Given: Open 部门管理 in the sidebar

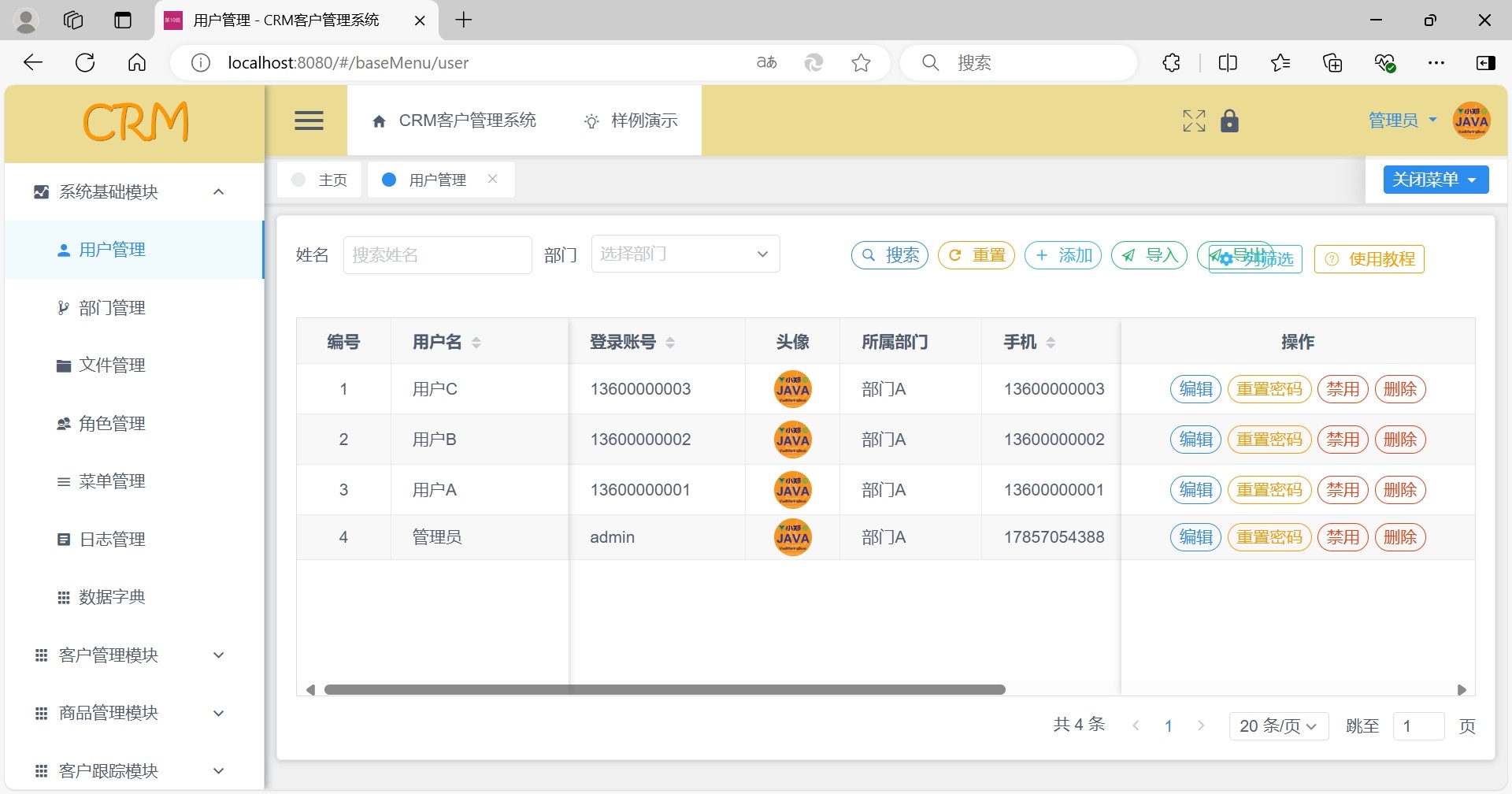Looking at the screenshot, I should coord(112,308).
